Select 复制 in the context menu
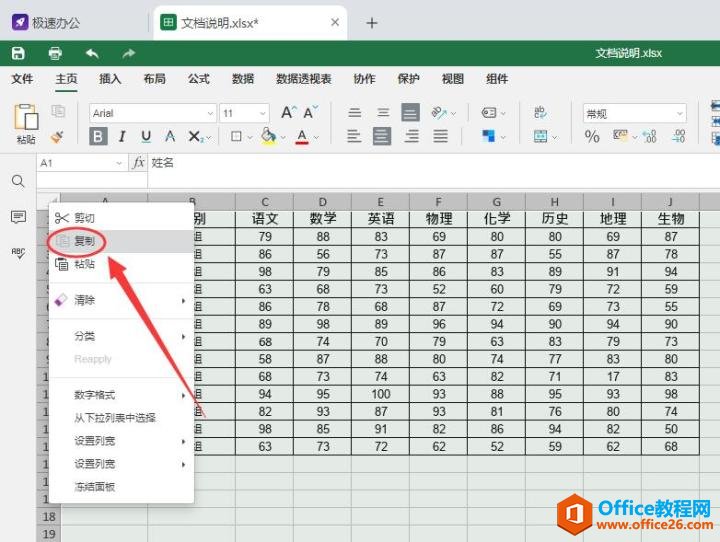The image size is (720, 542). pyautogui.click(x=85, y=241)
